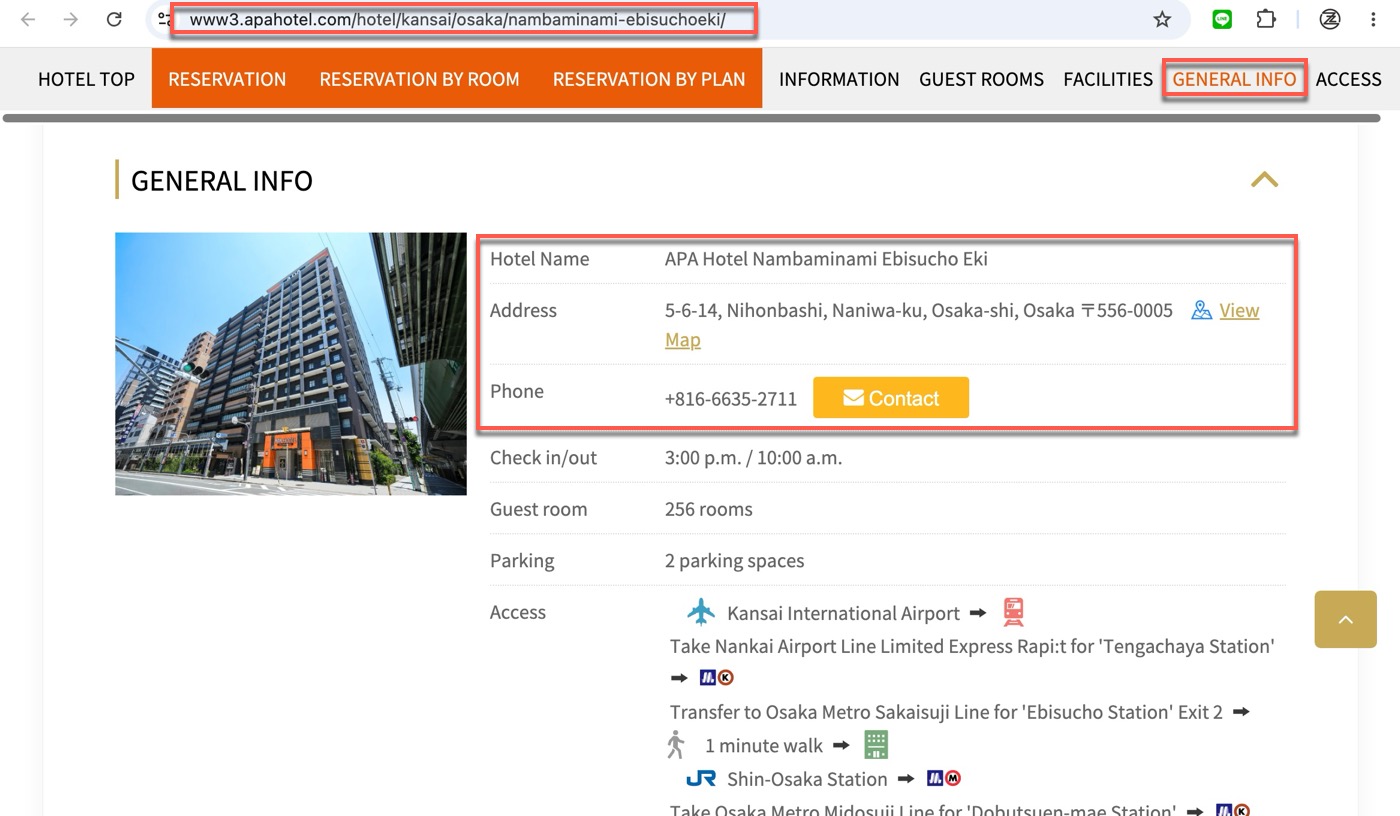The width and height of the screenshot is (1400, 816).
Task: Open the LINE extension icon
Action: 1222,19
